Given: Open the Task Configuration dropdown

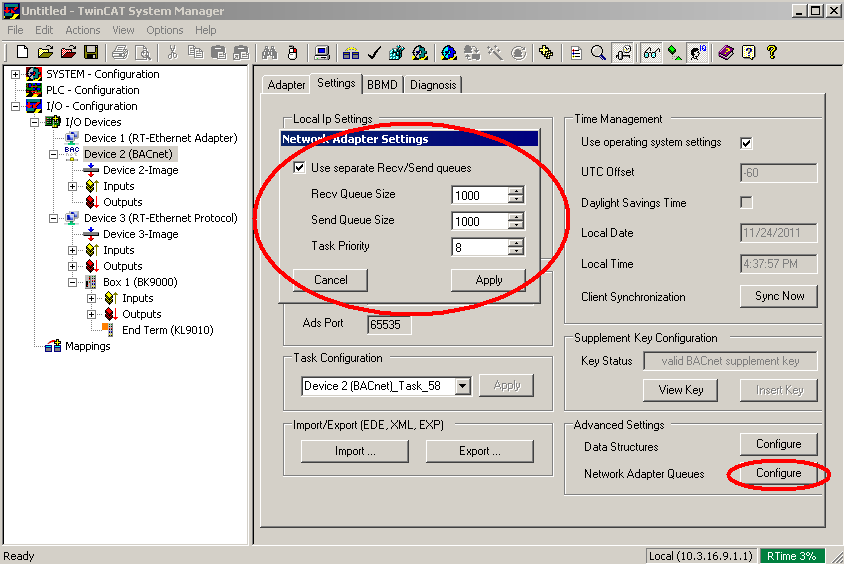Looking at the screenshot, I should (x=462, y=386).
